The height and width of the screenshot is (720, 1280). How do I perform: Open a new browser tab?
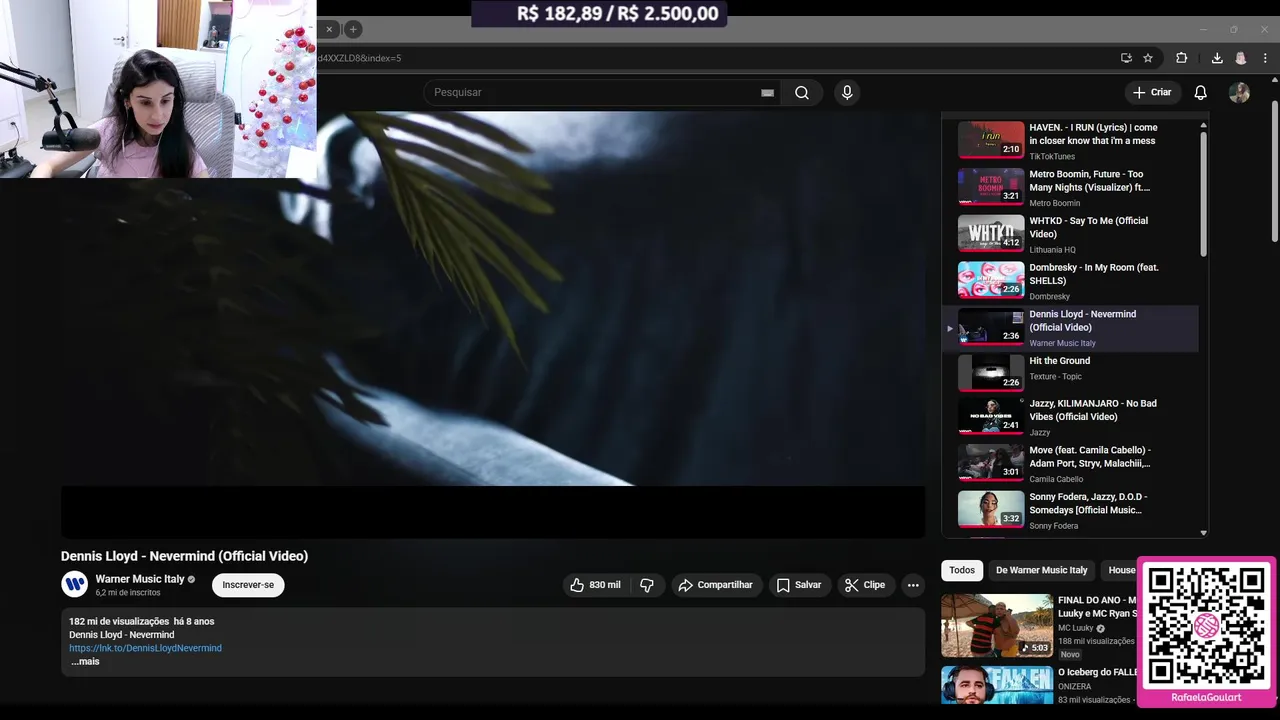[x=353, y=29]
